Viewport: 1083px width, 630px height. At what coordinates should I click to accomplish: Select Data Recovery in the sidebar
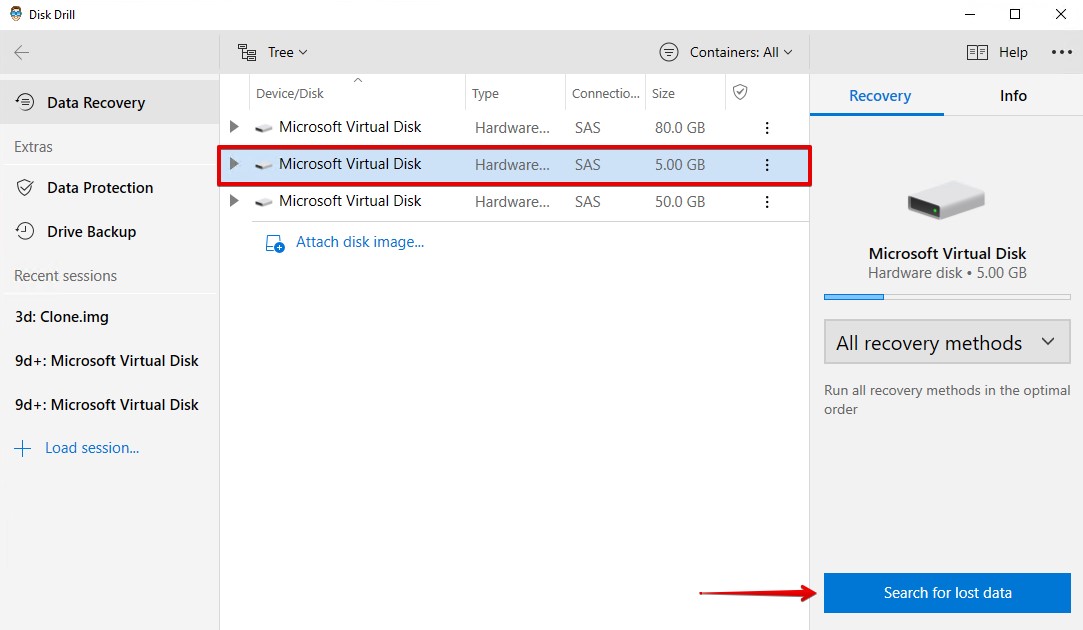pyautogui.click(x=110, y=102)
